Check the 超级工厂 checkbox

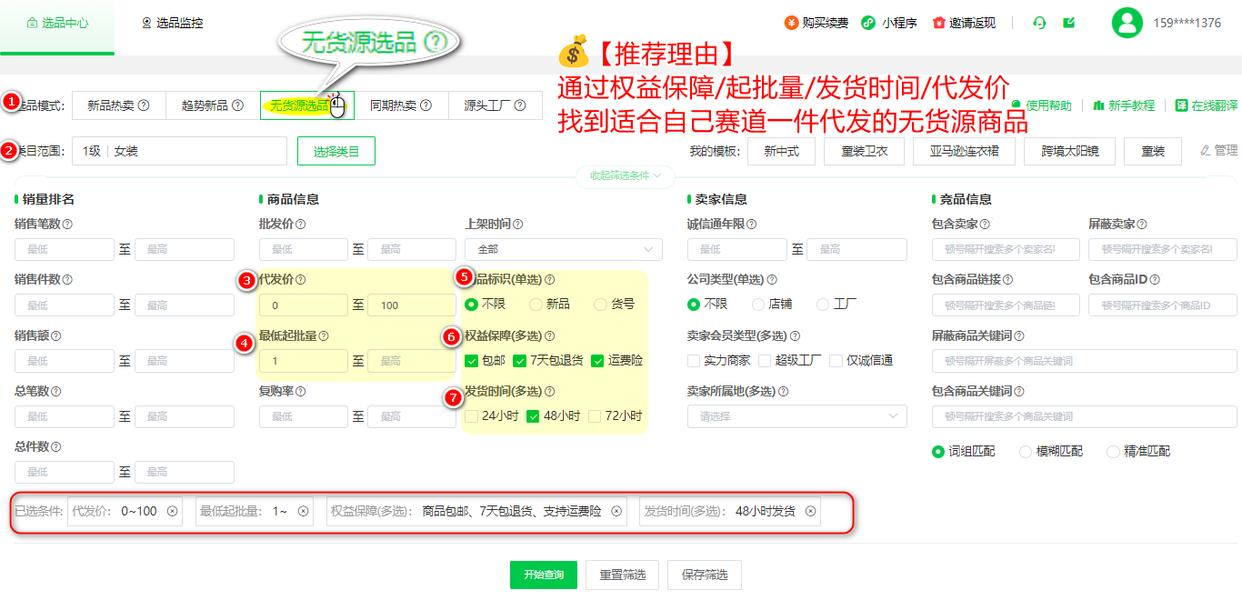pyautogui.click(x=765, y=361)
